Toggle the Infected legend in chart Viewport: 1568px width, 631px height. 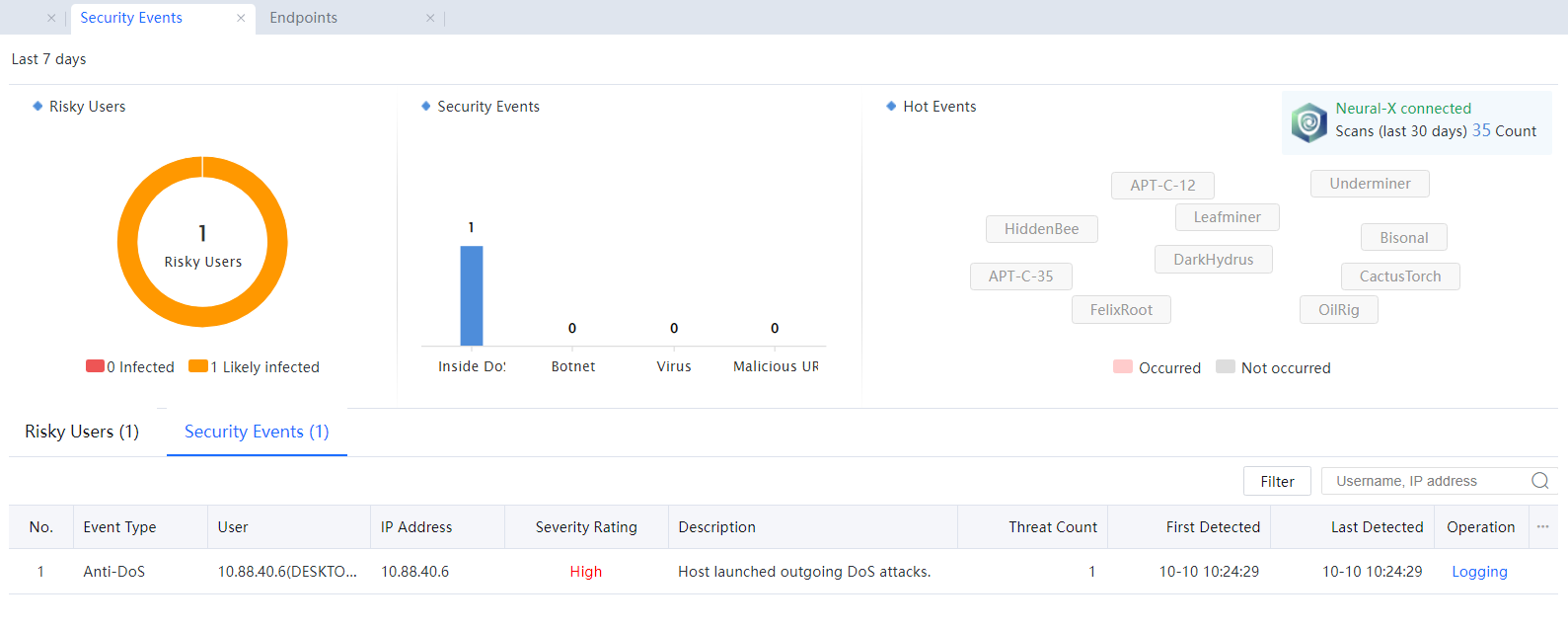[x=130, y=367]
